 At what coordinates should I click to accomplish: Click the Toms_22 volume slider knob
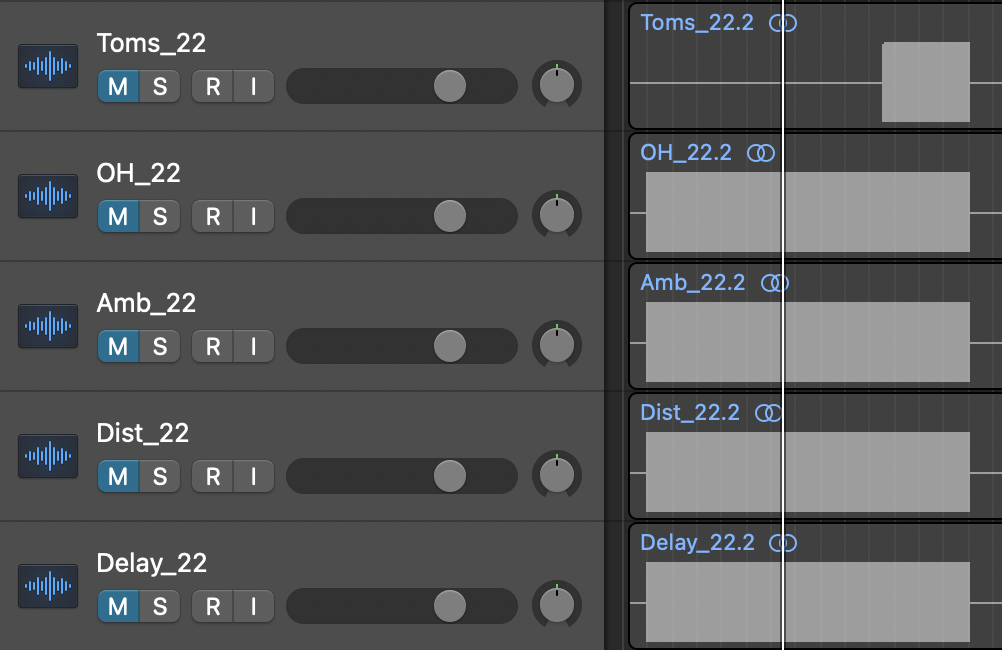click(450, 86)
